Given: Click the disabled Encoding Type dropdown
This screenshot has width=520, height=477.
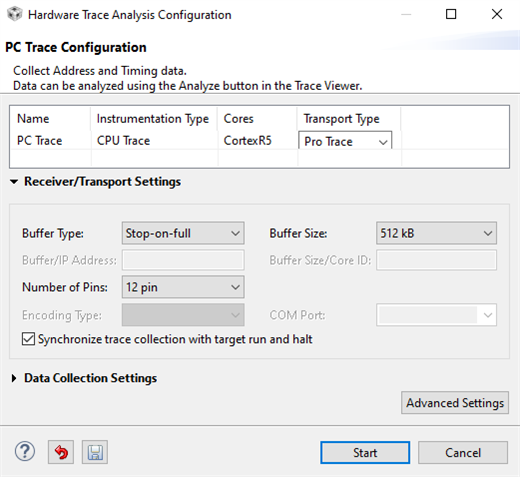Looking at the screenshot, I should pos(183,315).
